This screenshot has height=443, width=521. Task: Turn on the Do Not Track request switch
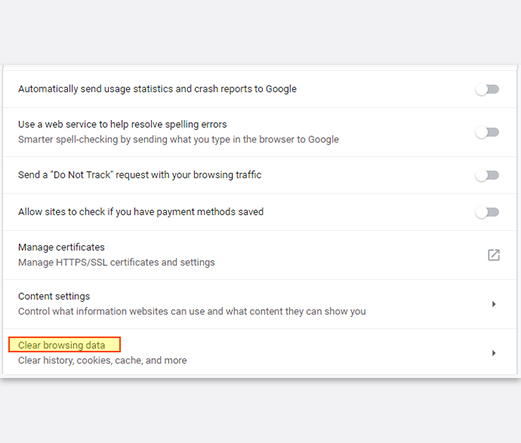coord(487,175)
